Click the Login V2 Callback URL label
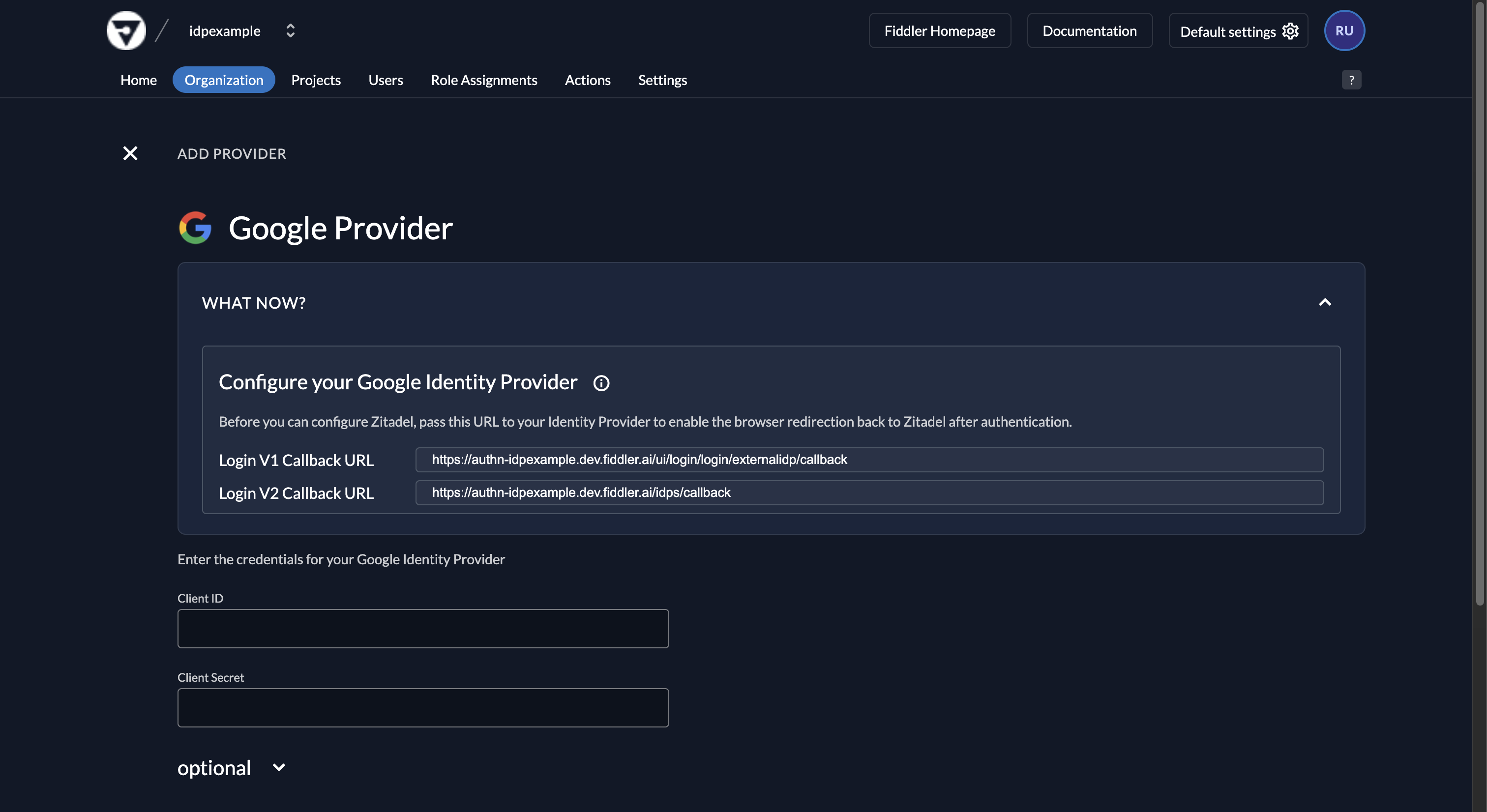Viewport: 1487px width, 812px height. [x=296, y=493]
